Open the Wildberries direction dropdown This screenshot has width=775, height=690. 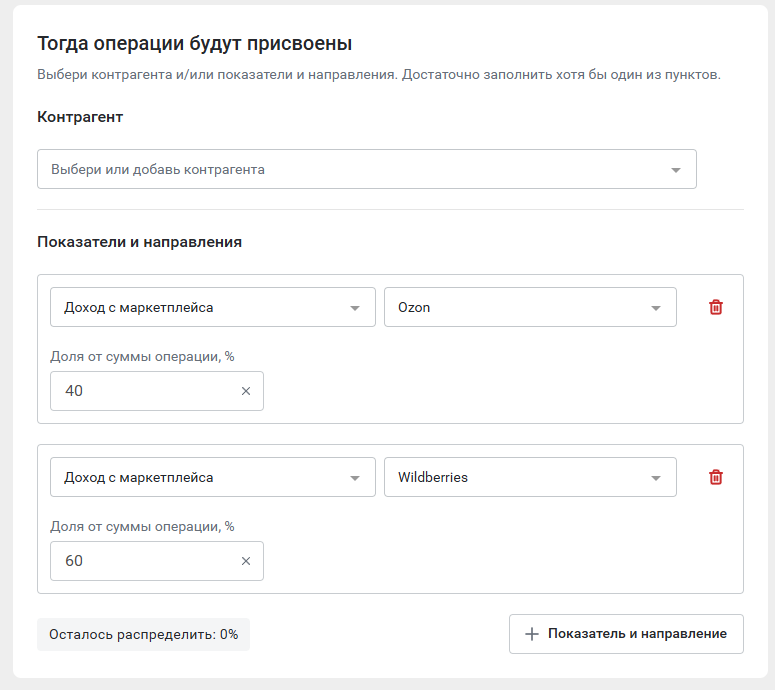(530, 477)
